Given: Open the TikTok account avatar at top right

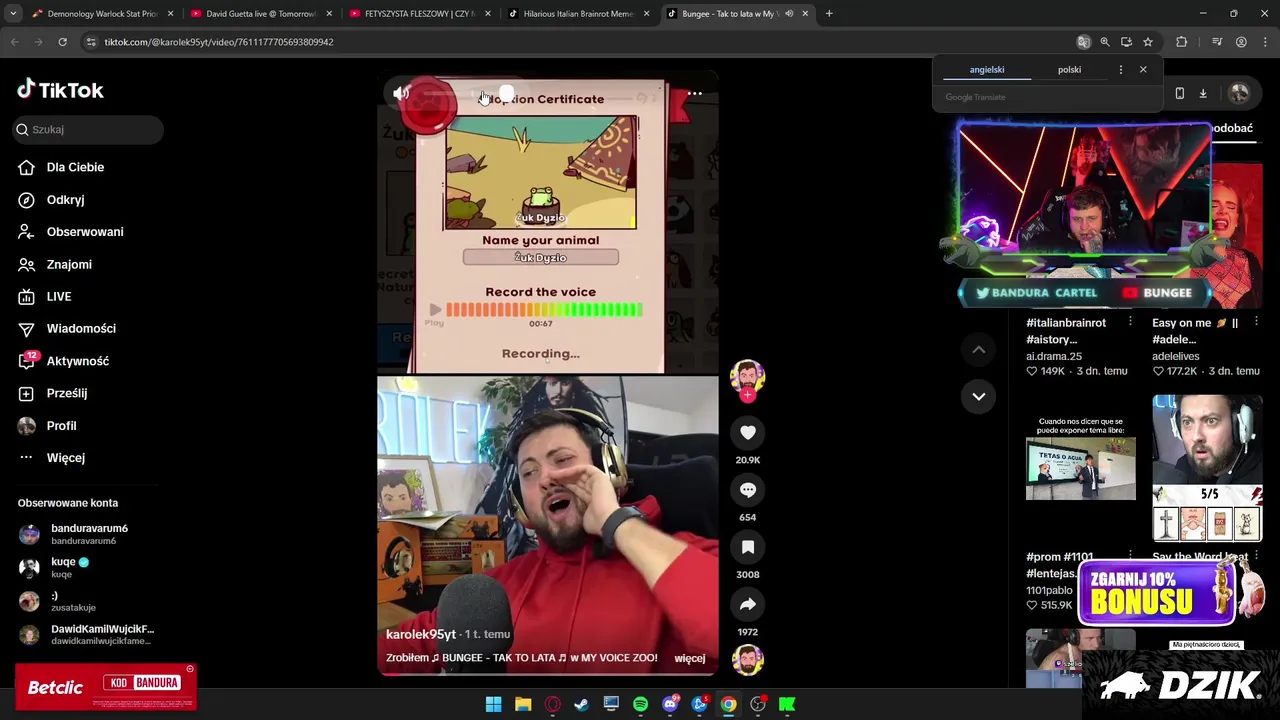Looking at the screenshot, I should point(1239,93).
